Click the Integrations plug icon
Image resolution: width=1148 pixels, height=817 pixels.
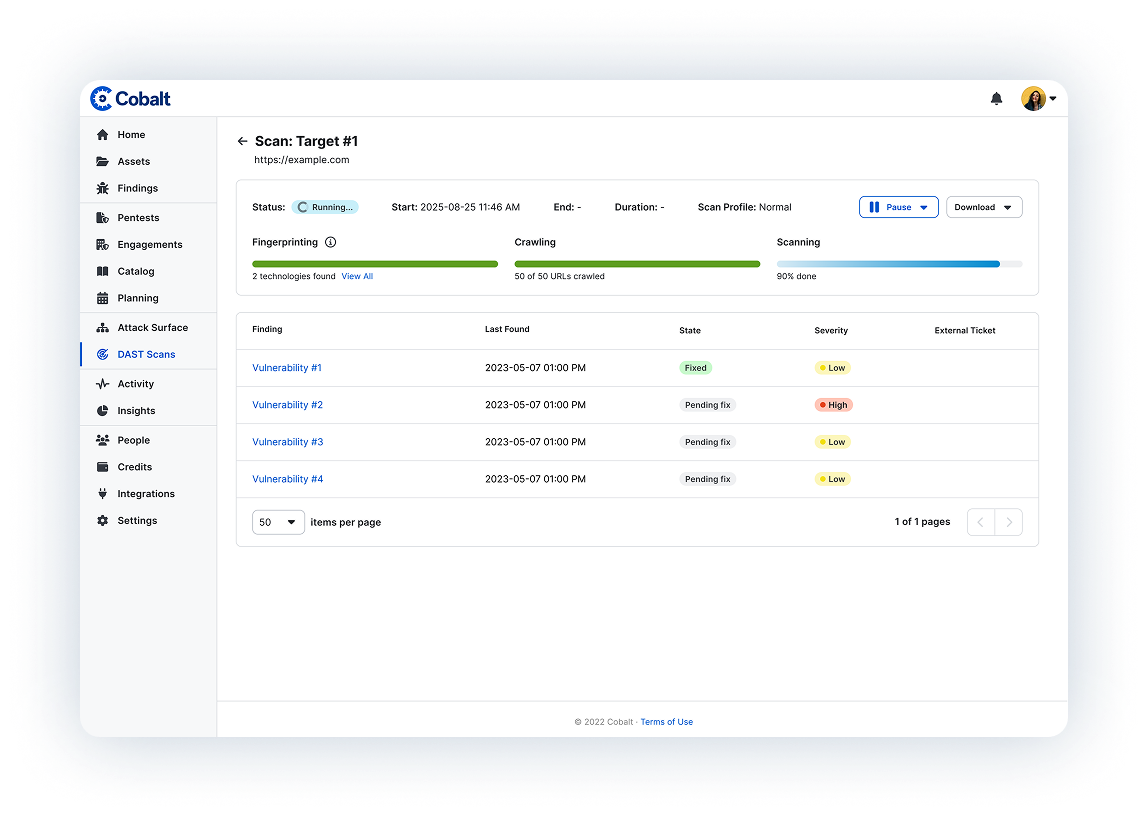pos(102,494)
